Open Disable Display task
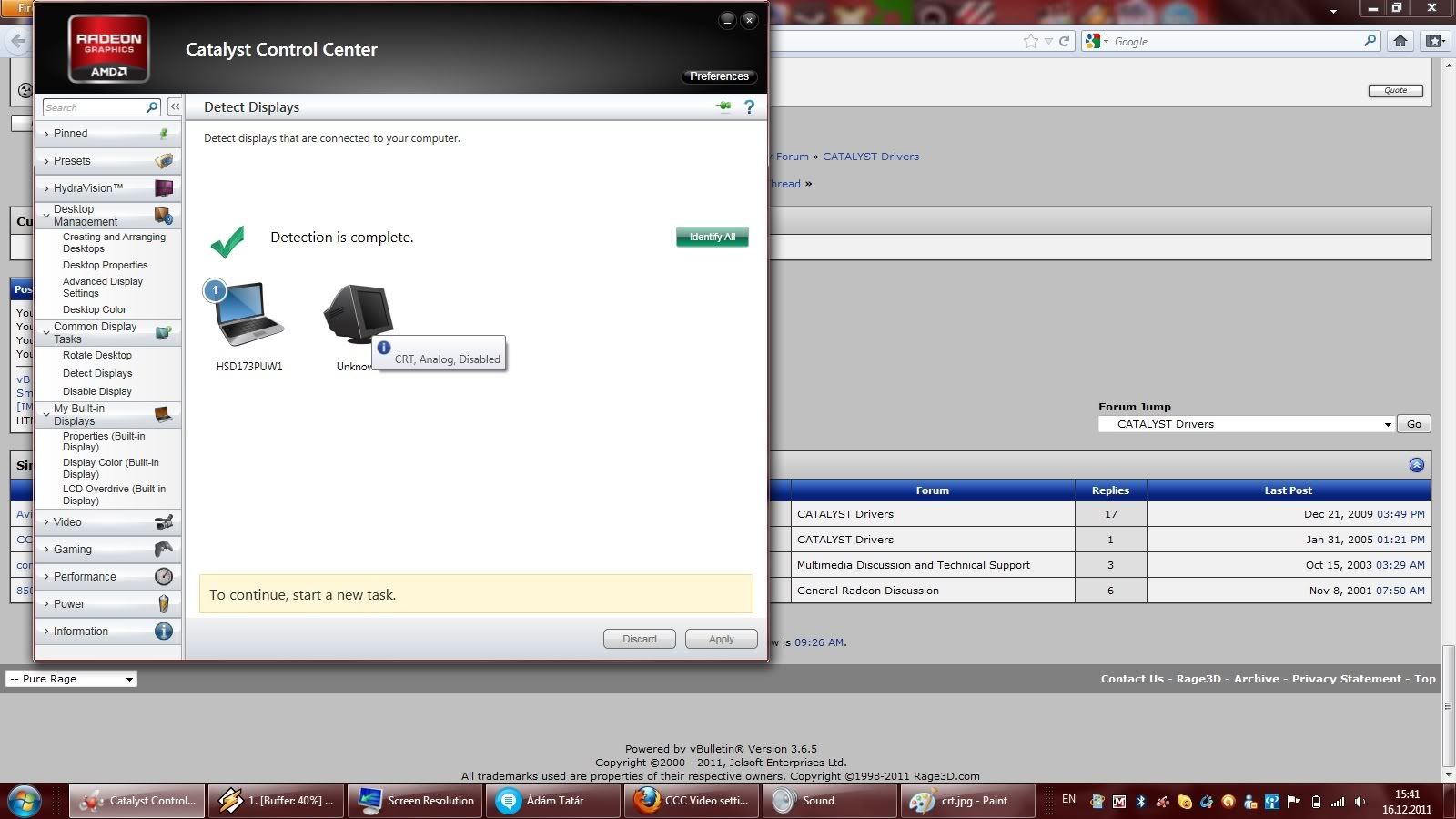1456x819 pixels. [97, 391]
